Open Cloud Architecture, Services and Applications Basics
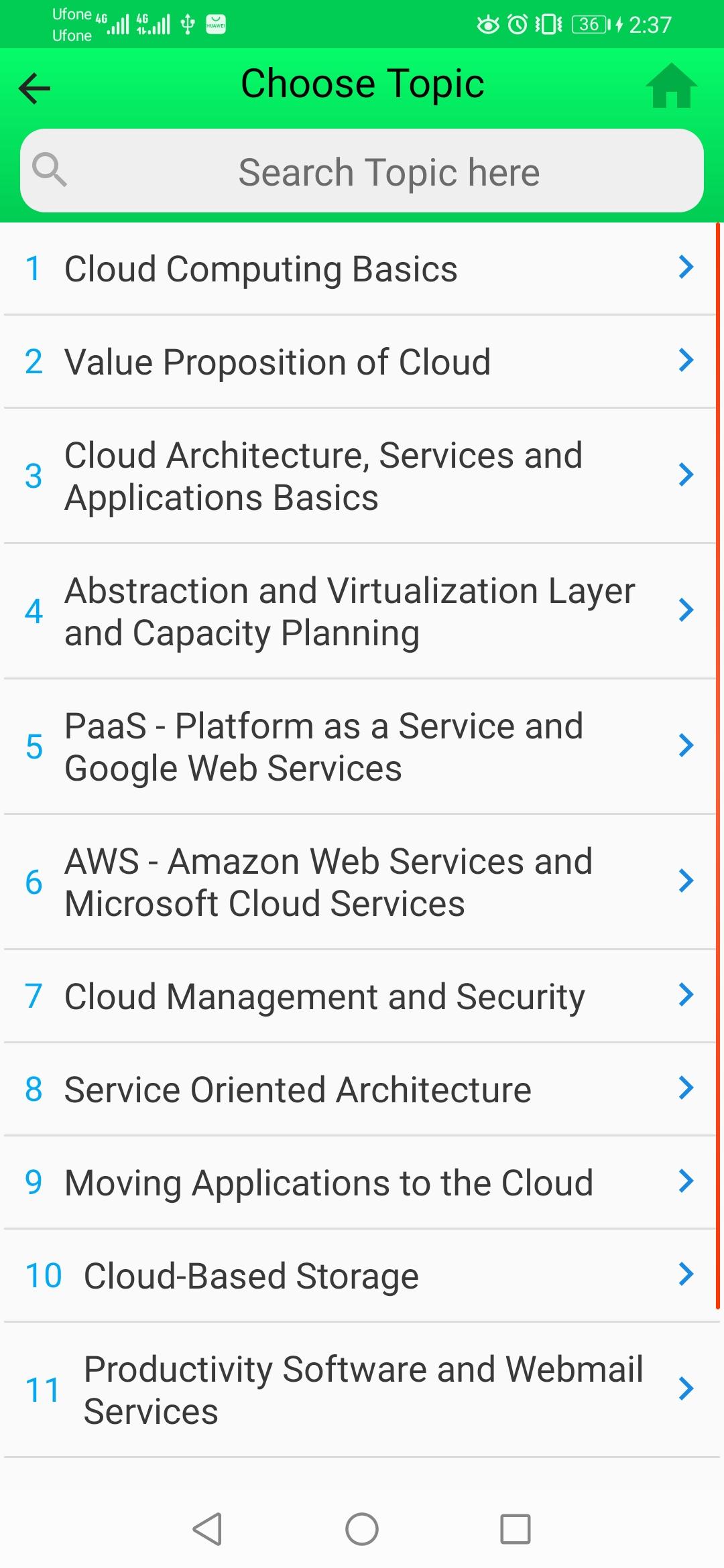This screenshot has width=724, height=1568. pos(360,476)
